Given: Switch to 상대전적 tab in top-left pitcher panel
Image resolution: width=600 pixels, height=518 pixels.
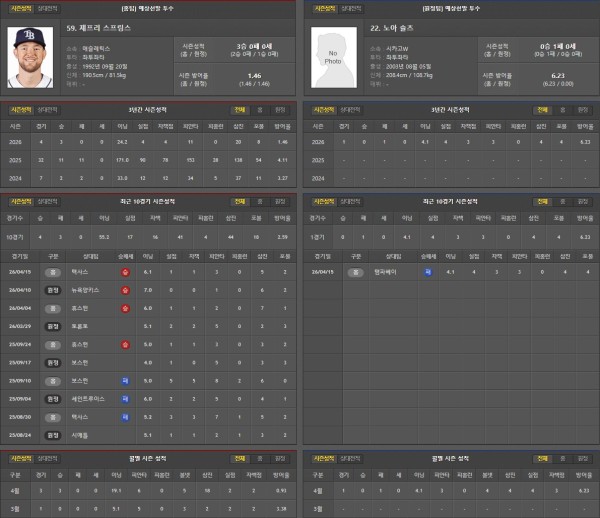Looking at the screenshot, I should 46,7.
